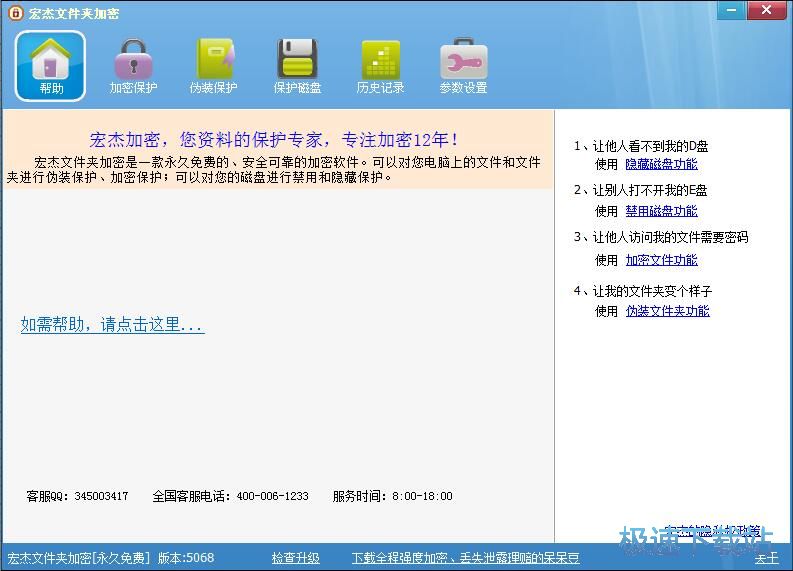This screenshot has width=793, height=571.
Task: Select the 保护磁盘 floppy disk icon
Action: (x=297, y=59)
